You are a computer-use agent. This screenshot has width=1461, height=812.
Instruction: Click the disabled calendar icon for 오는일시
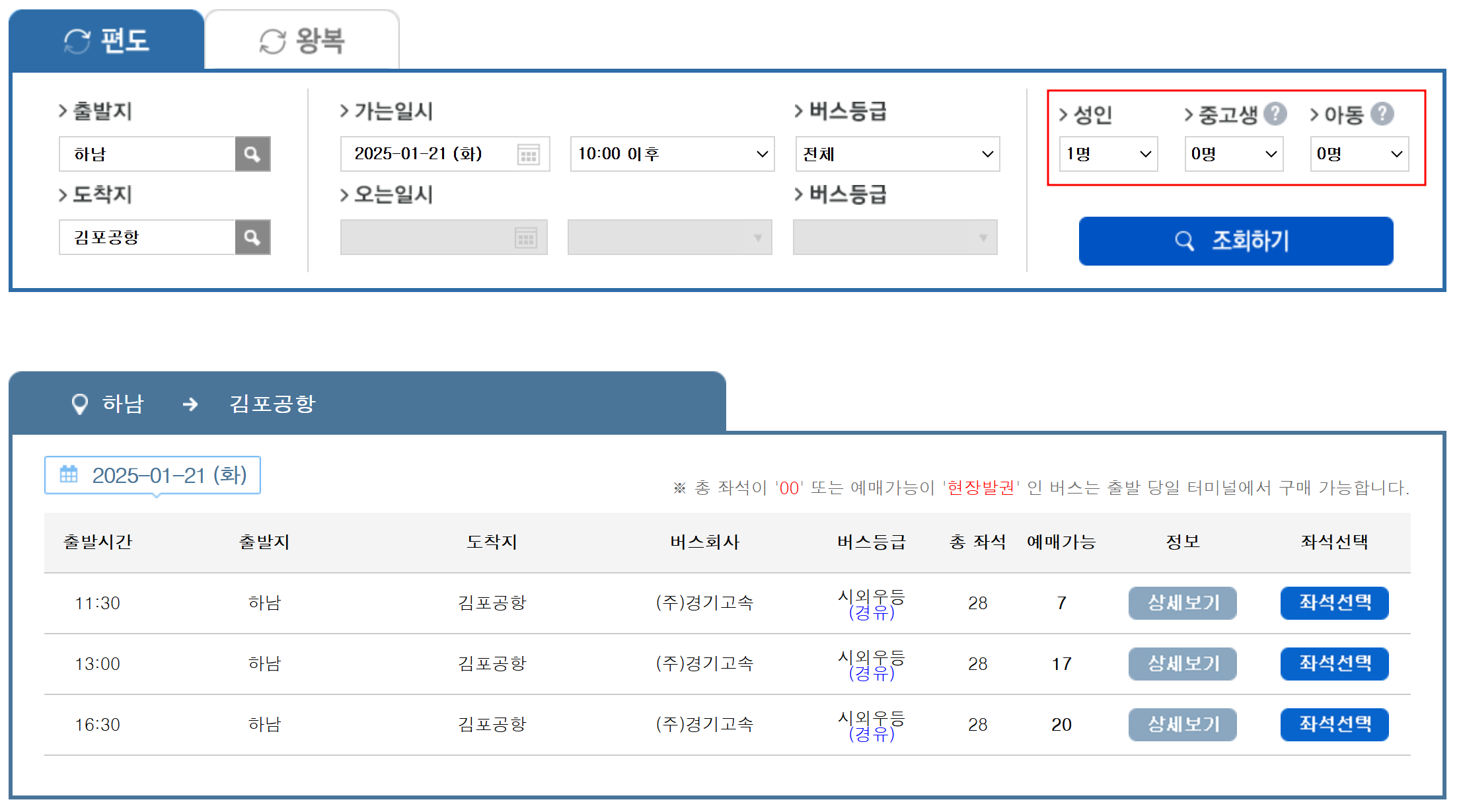tap(525, 238)
